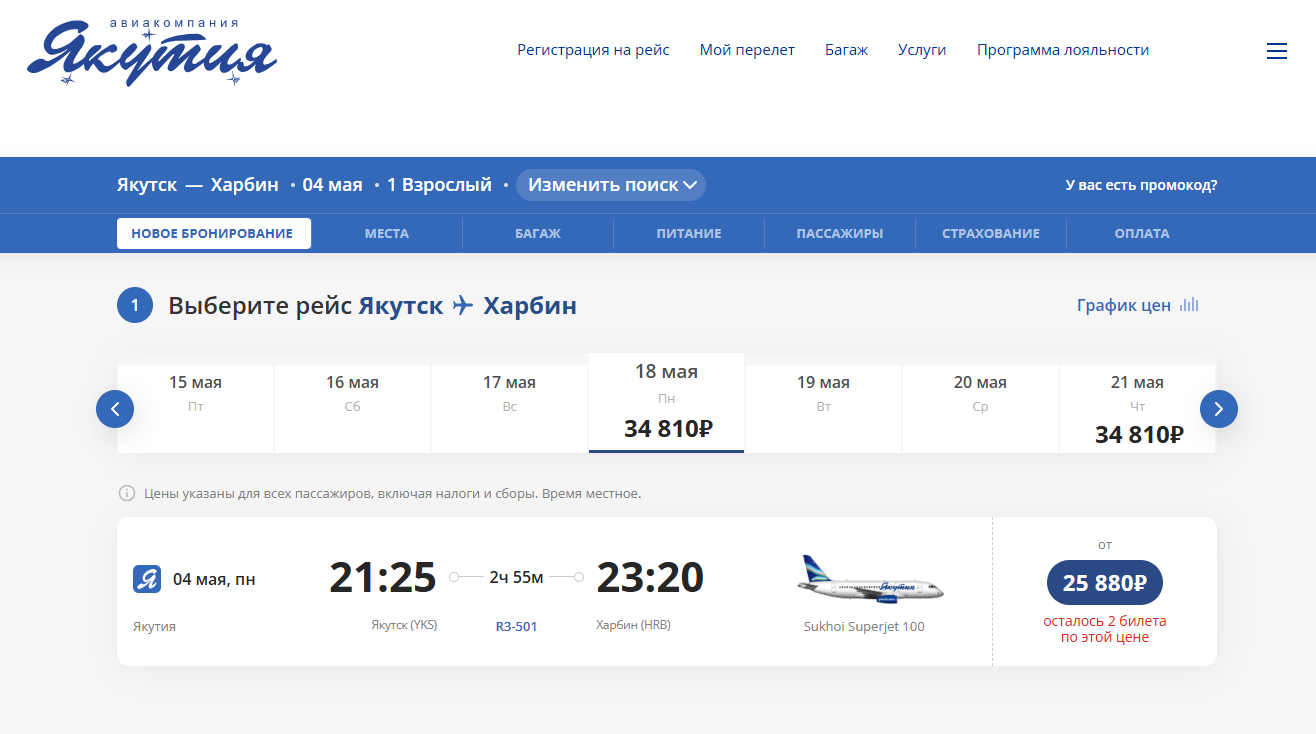Open flight number R3-501 link
1316x734 pixels.
click(516, 627)
